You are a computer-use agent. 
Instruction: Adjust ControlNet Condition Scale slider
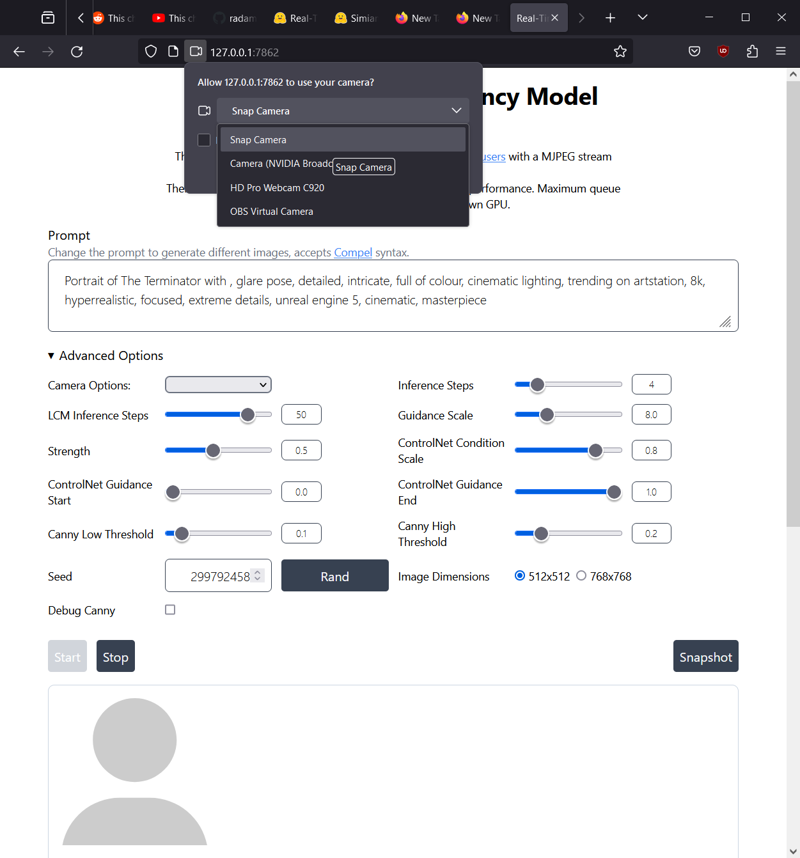click(569, 450)
